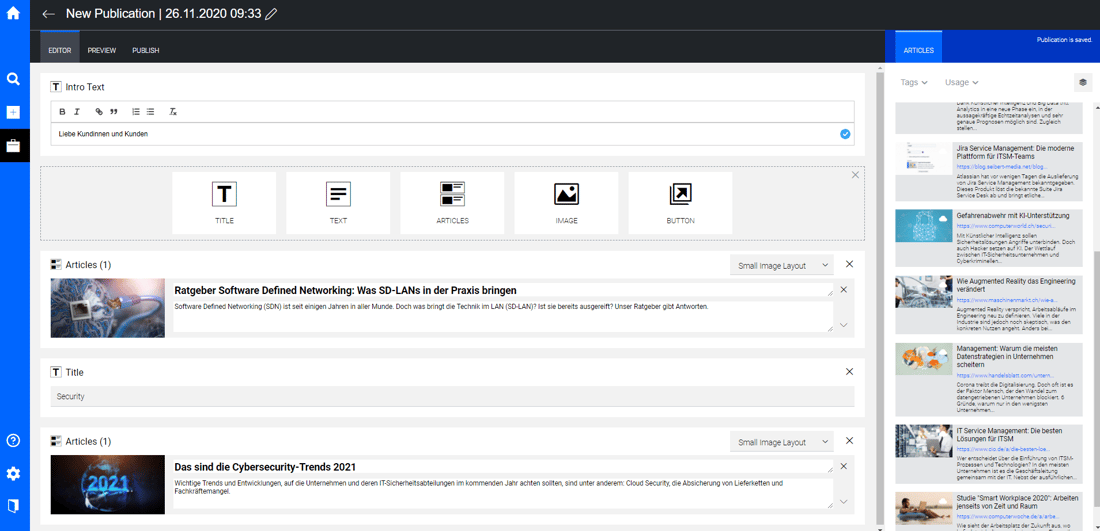This screenshot has height=531, width=1100.
Task: Add a TITLE block
Action: pos(224,203)
